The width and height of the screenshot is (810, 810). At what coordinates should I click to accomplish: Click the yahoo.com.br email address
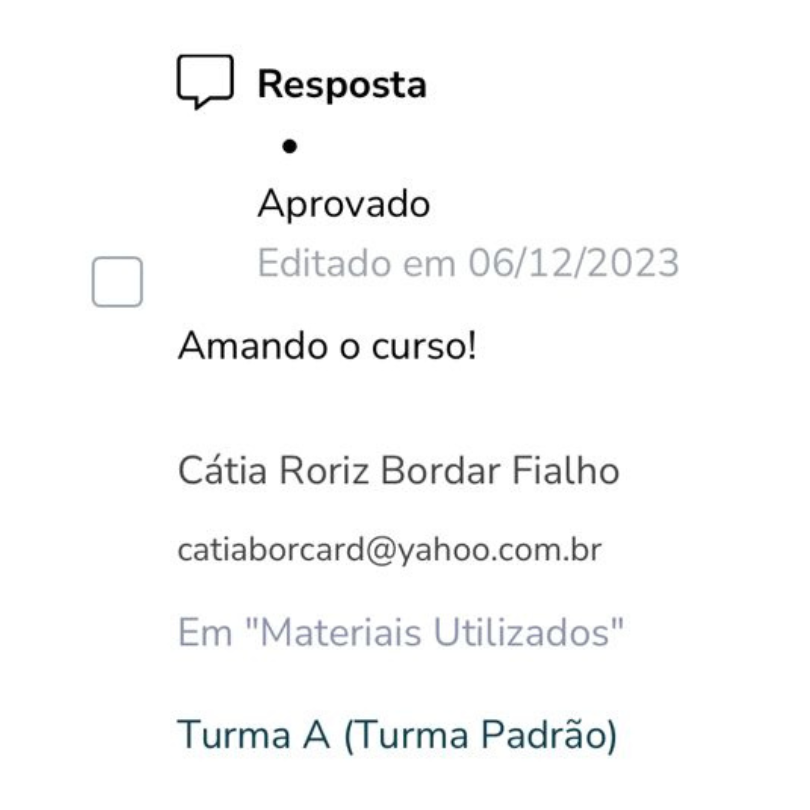tap(390, 550)
